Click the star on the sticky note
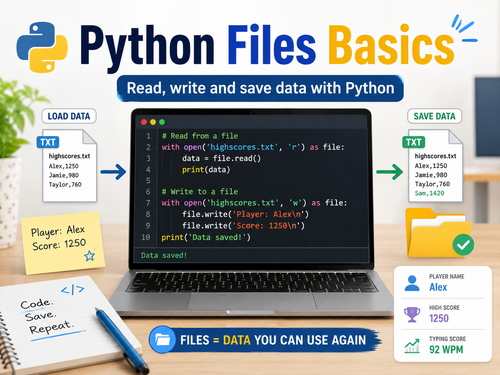500x375 pixels. [x=89, y=256]
